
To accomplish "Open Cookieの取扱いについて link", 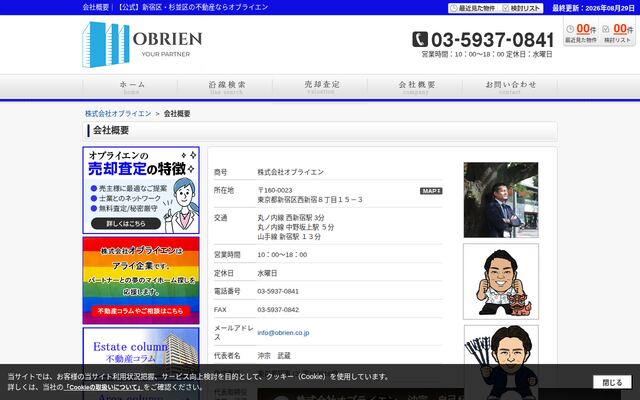I will point(104,387).
